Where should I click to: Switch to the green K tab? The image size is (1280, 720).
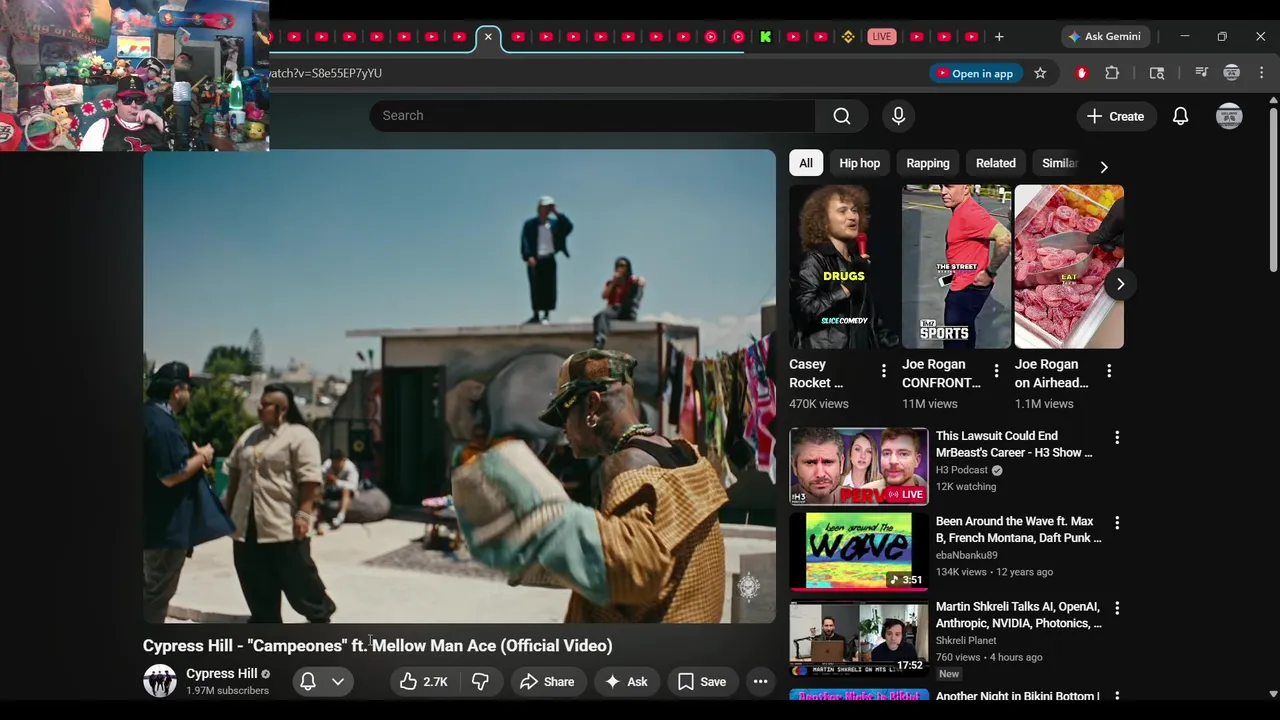coord(765,37)
